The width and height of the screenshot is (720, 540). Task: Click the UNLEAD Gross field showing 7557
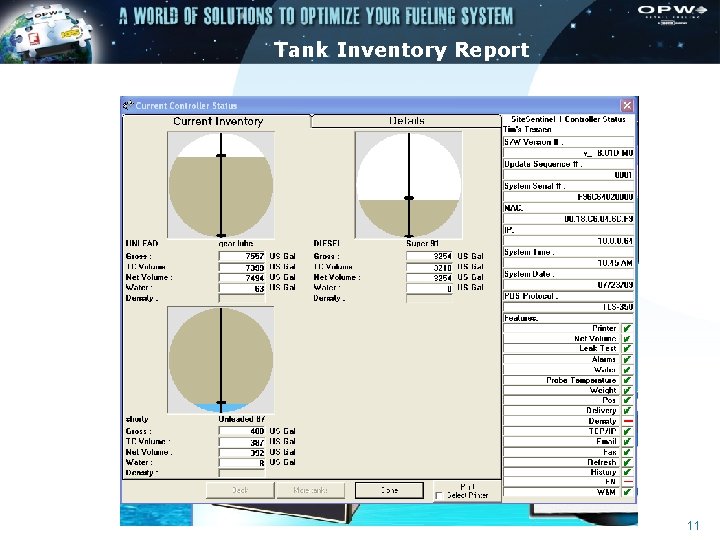(x=242, y=256)
